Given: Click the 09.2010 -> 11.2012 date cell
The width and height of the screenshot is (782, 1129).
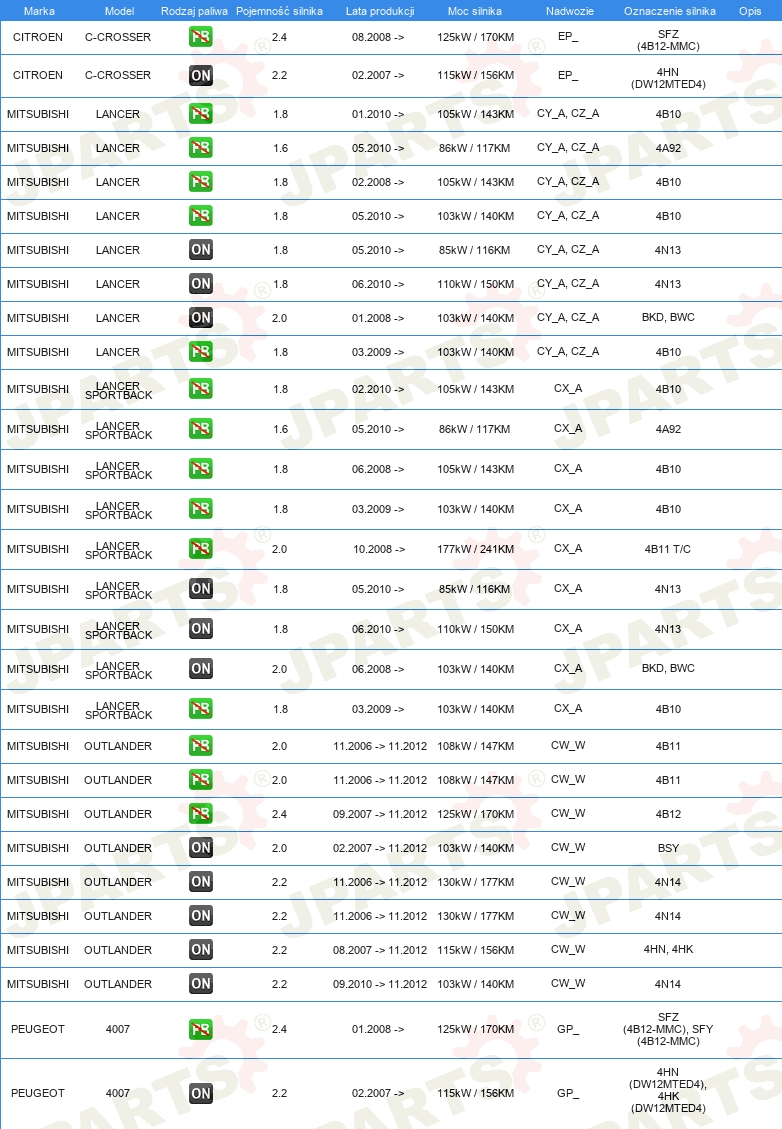Looking at the screenshot, I should pyautogui.click(x=379, y=984).
